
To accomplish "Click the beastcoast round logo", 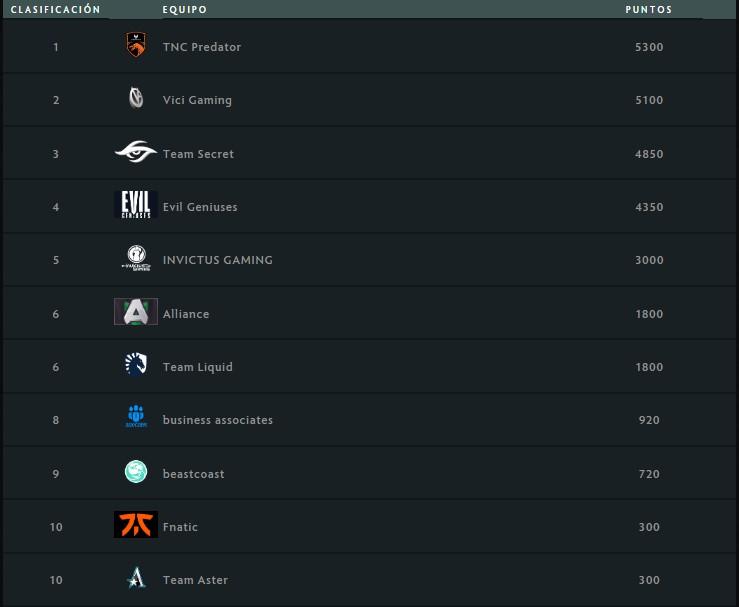I will [136, 471].
